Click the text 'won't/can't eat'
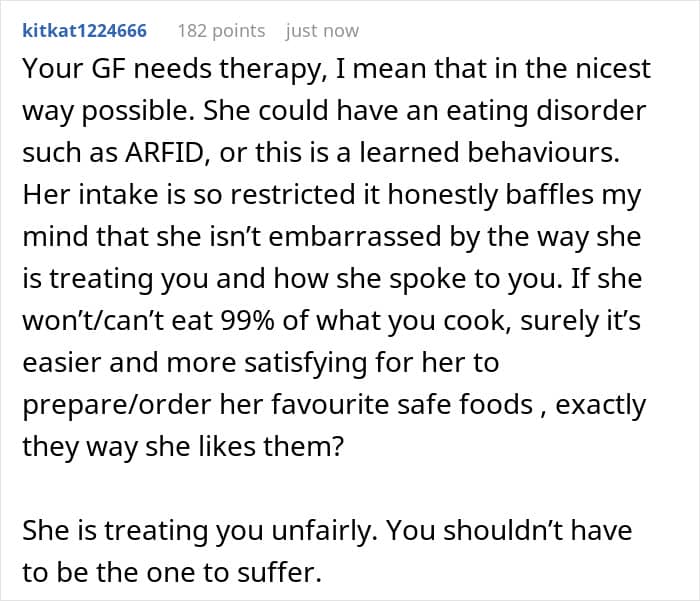This screenshot has width=700, height=601. [x=117, y=320]
